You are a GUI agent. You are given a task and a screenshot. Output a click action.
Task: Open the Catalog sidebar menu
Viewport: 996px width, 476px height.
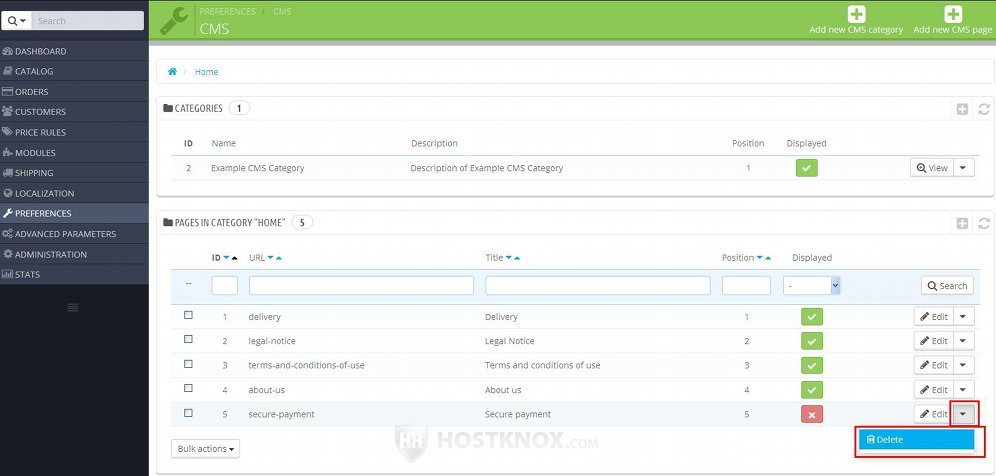74,71
